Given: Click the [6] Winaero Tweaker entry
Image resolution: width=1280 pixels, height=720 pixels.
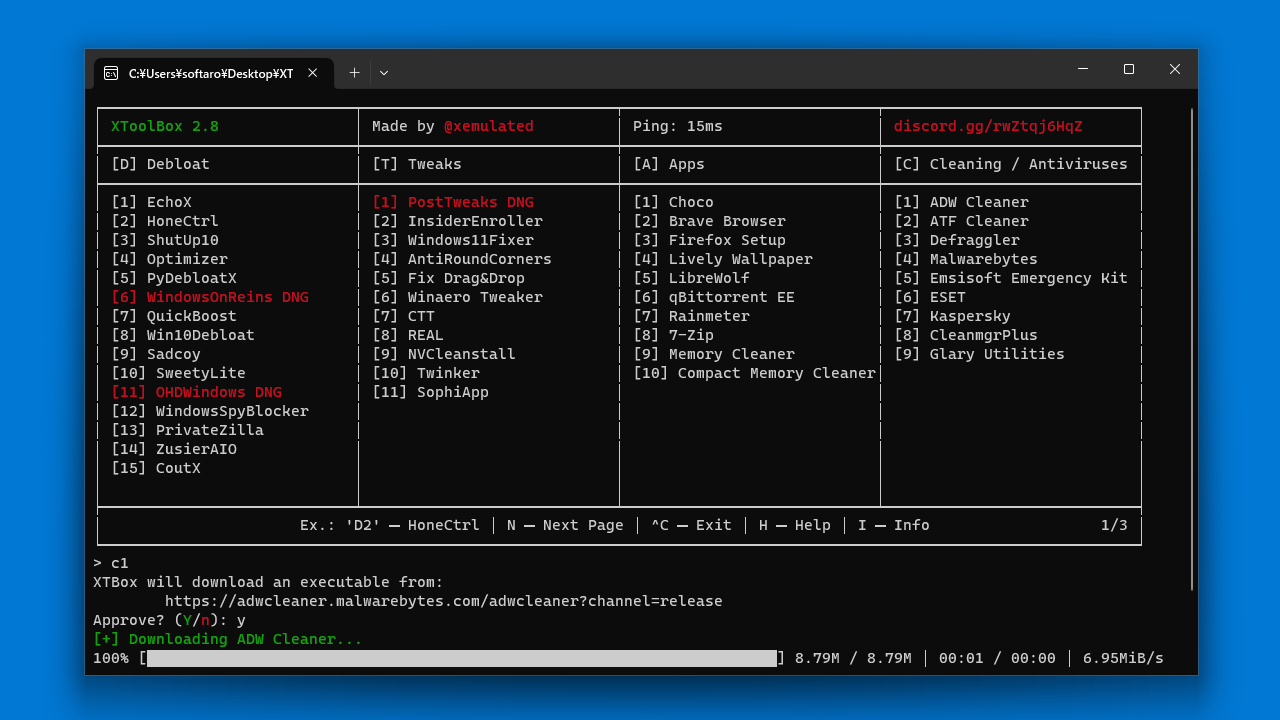Looking at the screenshot, I should tap(458, 297).
